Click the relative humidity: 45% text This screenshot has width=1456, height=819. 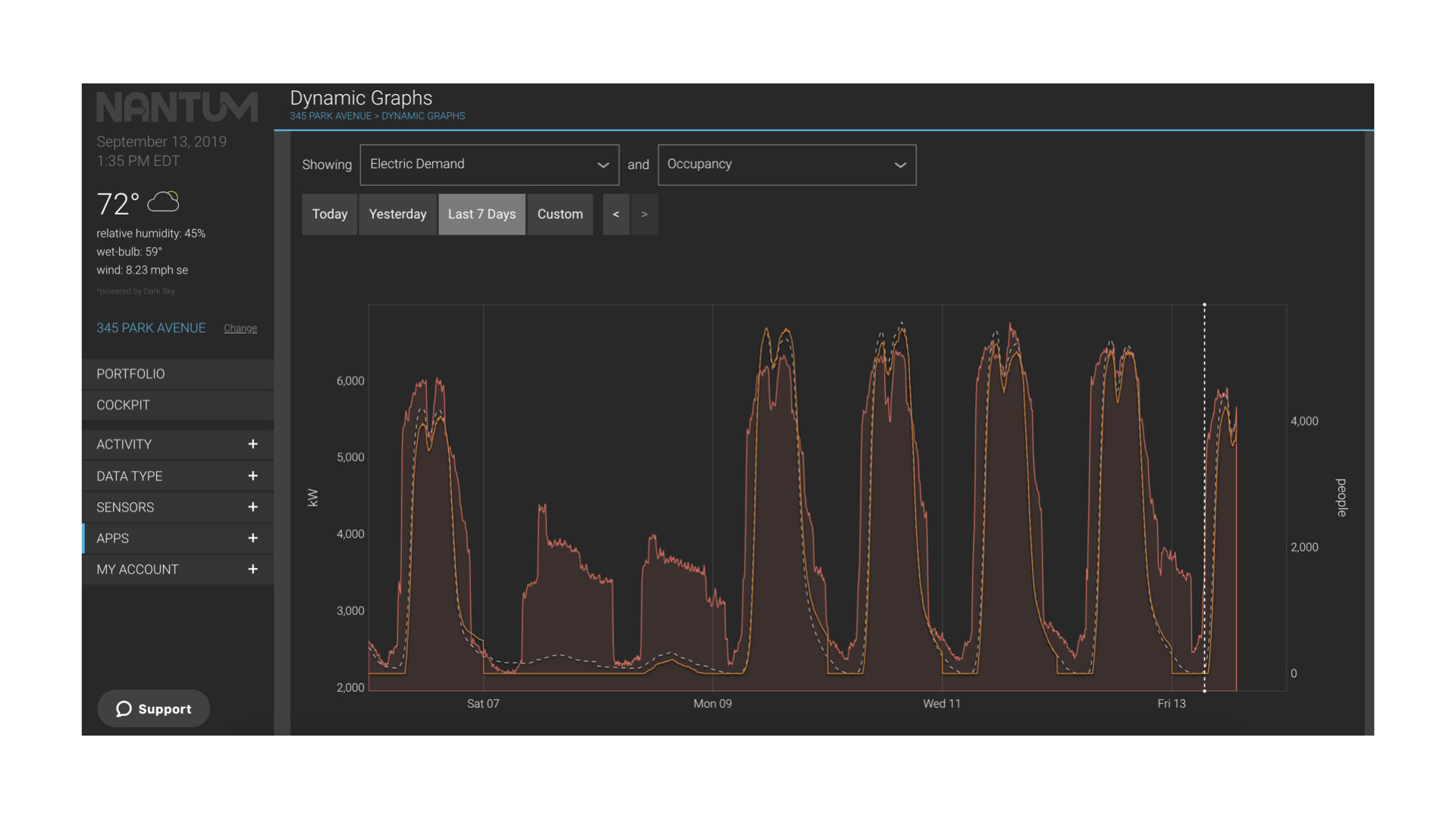151,234
